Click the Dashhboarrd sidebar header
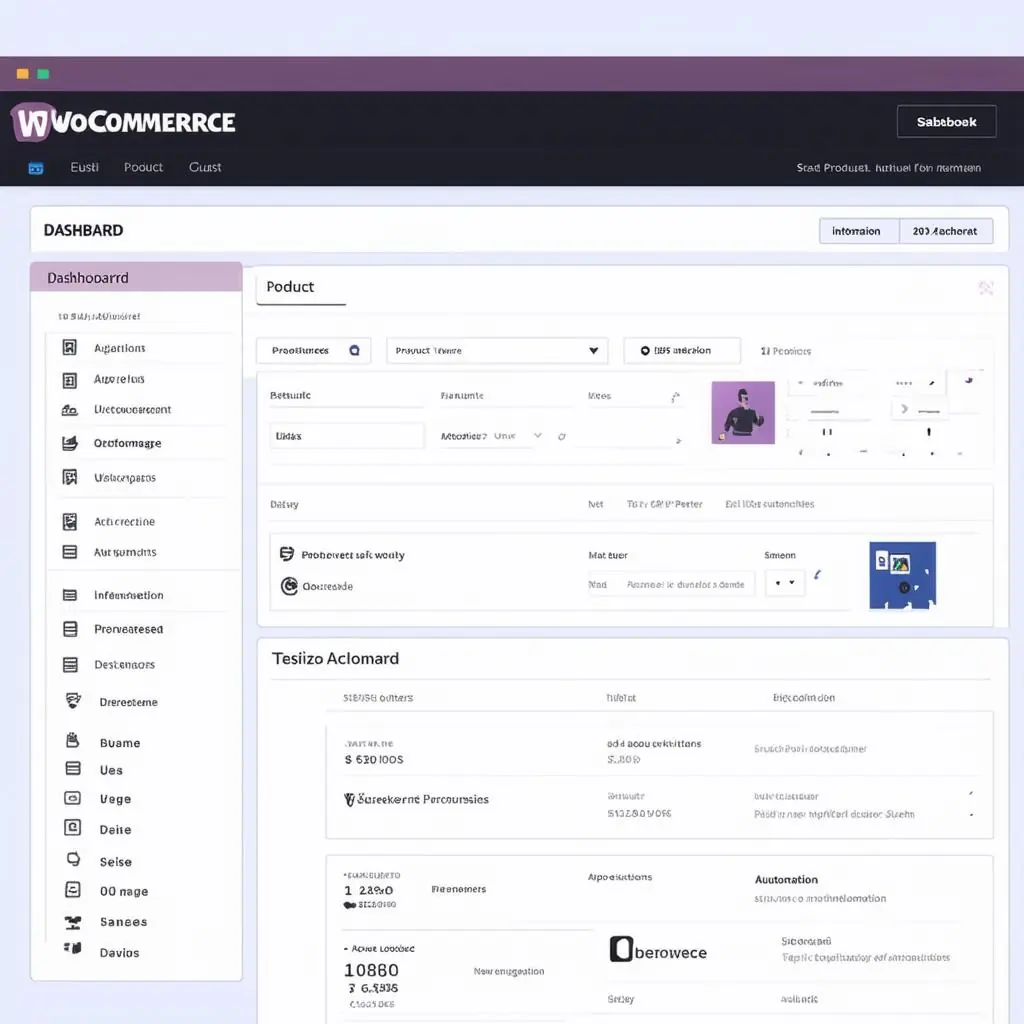 136,278
